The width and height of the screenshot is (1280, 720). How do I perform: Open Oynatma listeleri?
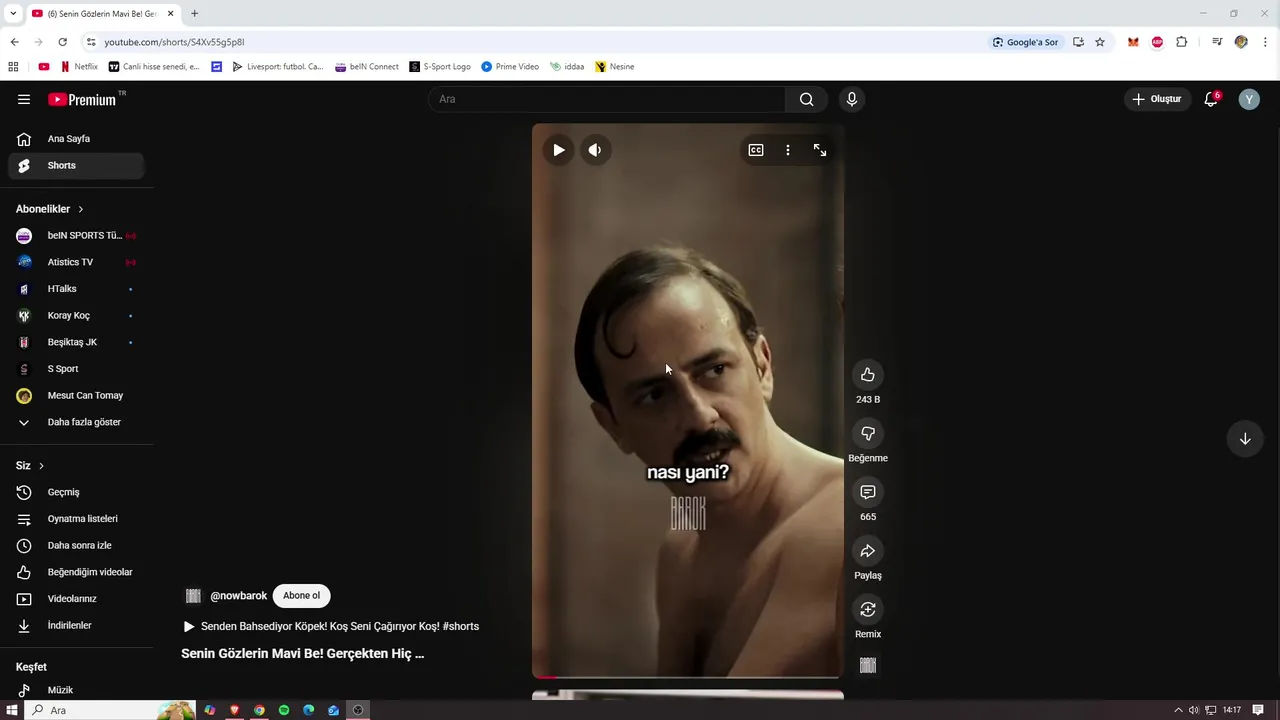76,519
